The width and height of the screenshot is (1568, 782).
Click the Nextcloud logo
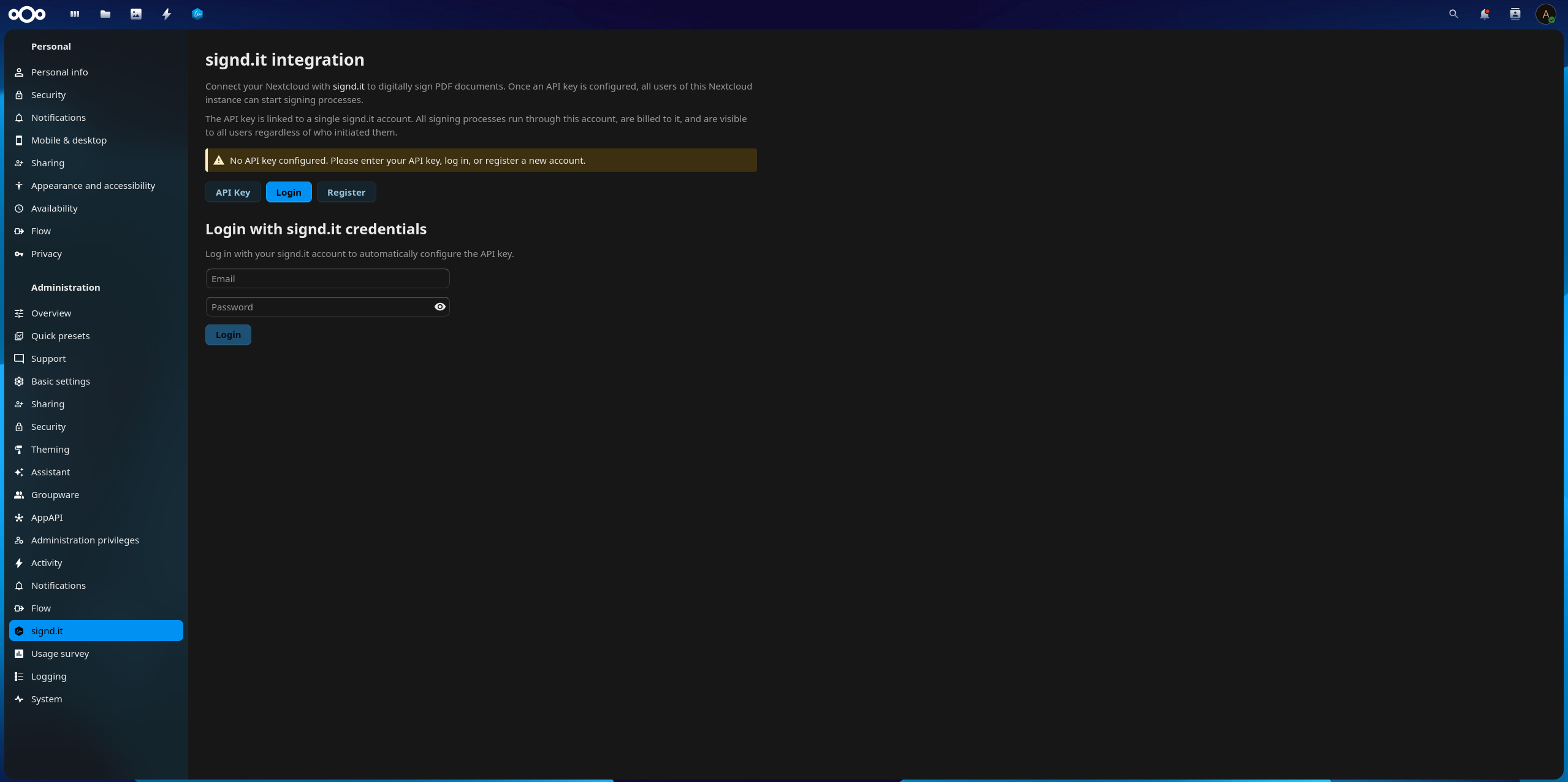(27, 14)
